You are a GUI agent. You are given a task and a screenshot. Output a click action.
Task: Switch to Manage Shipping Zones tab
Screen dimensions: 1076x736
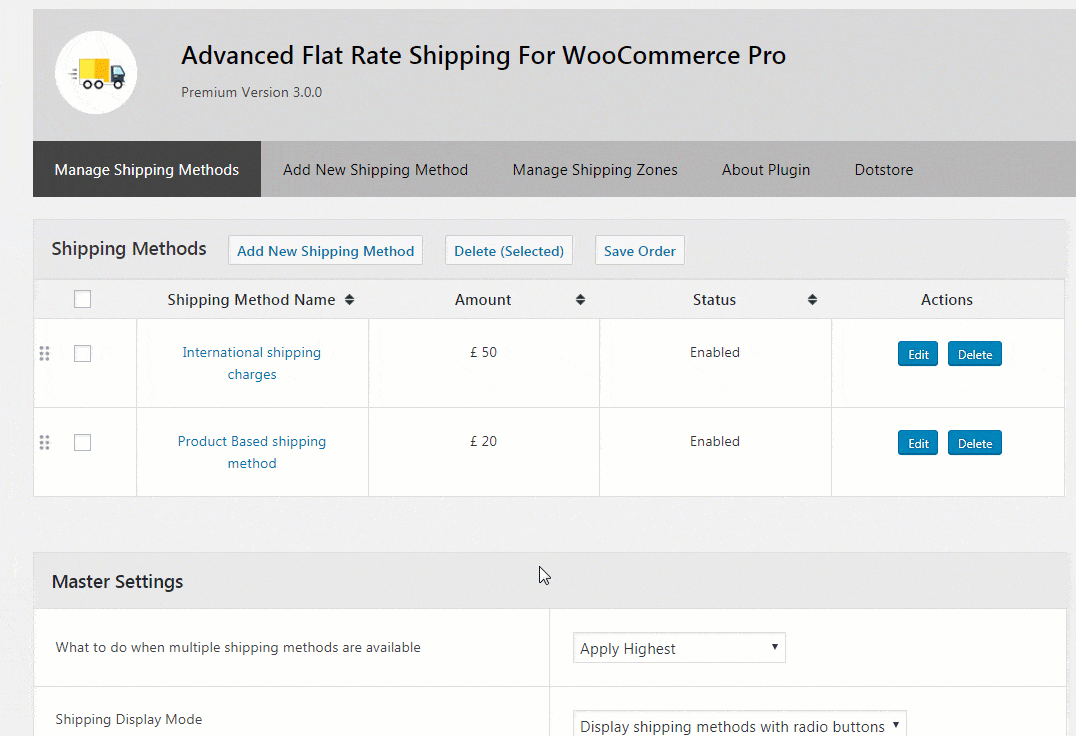tap(595, 170)
